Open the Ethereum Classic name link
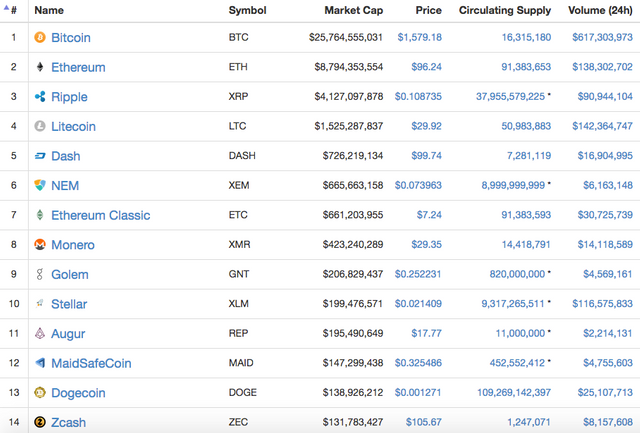This screenshot has height=433, width=640. [101, 215]
